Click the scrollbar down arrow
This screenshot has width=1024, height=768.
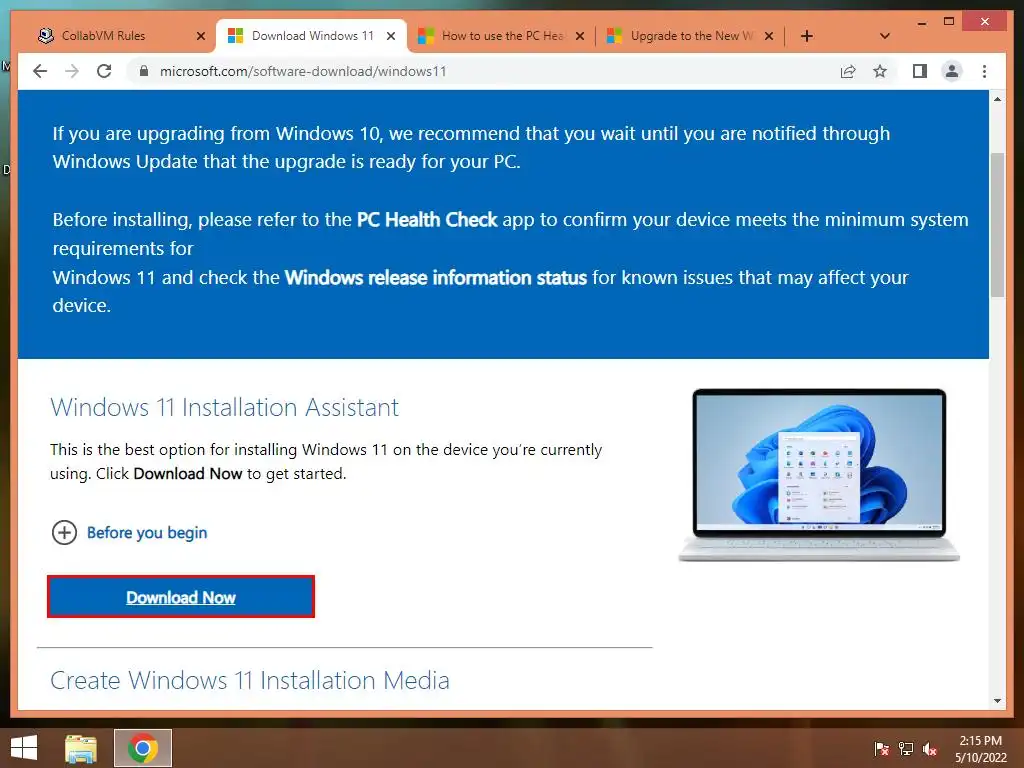point(997,701)
